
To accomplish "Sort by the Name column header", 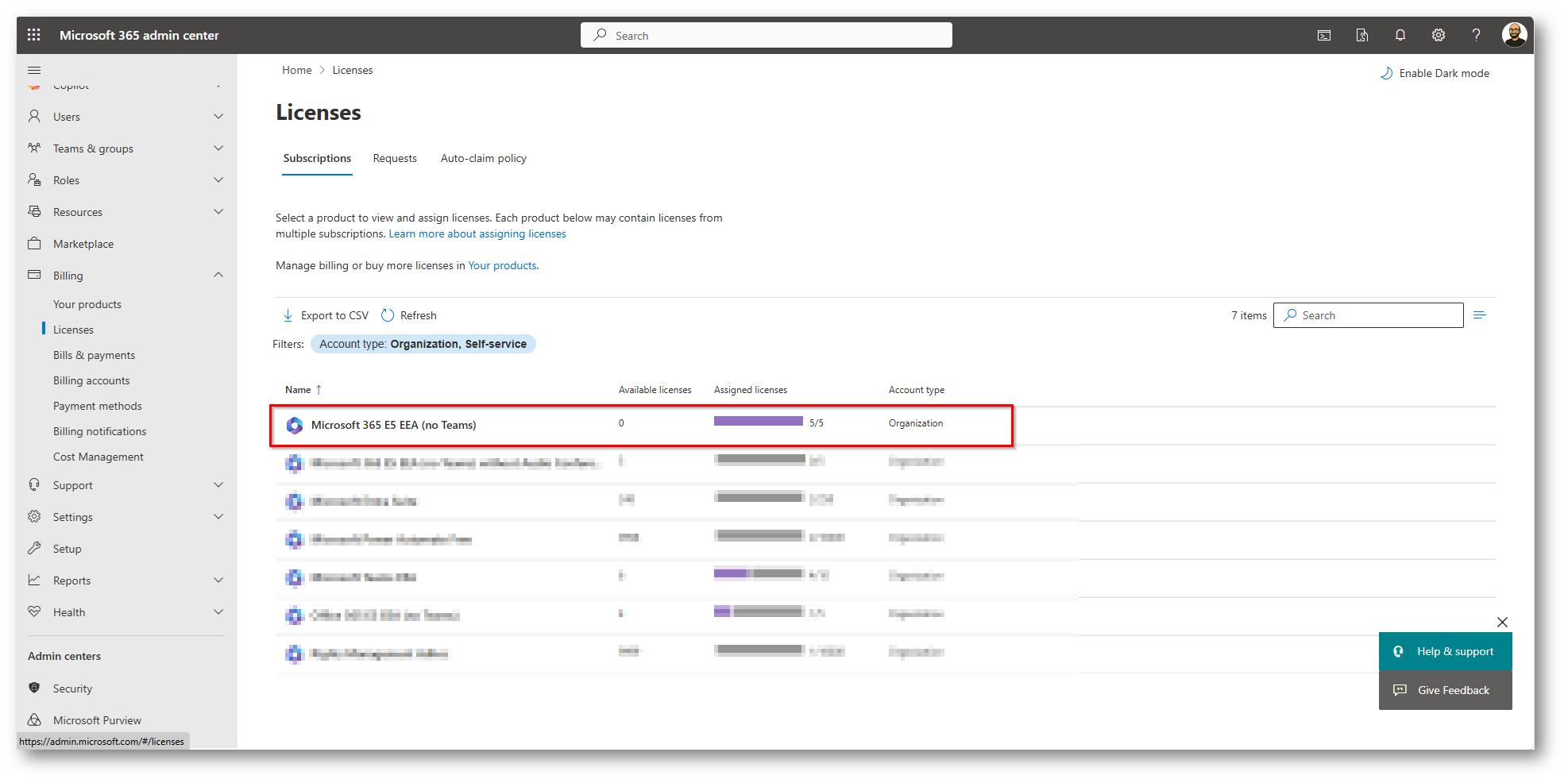I will pos(299,390).
